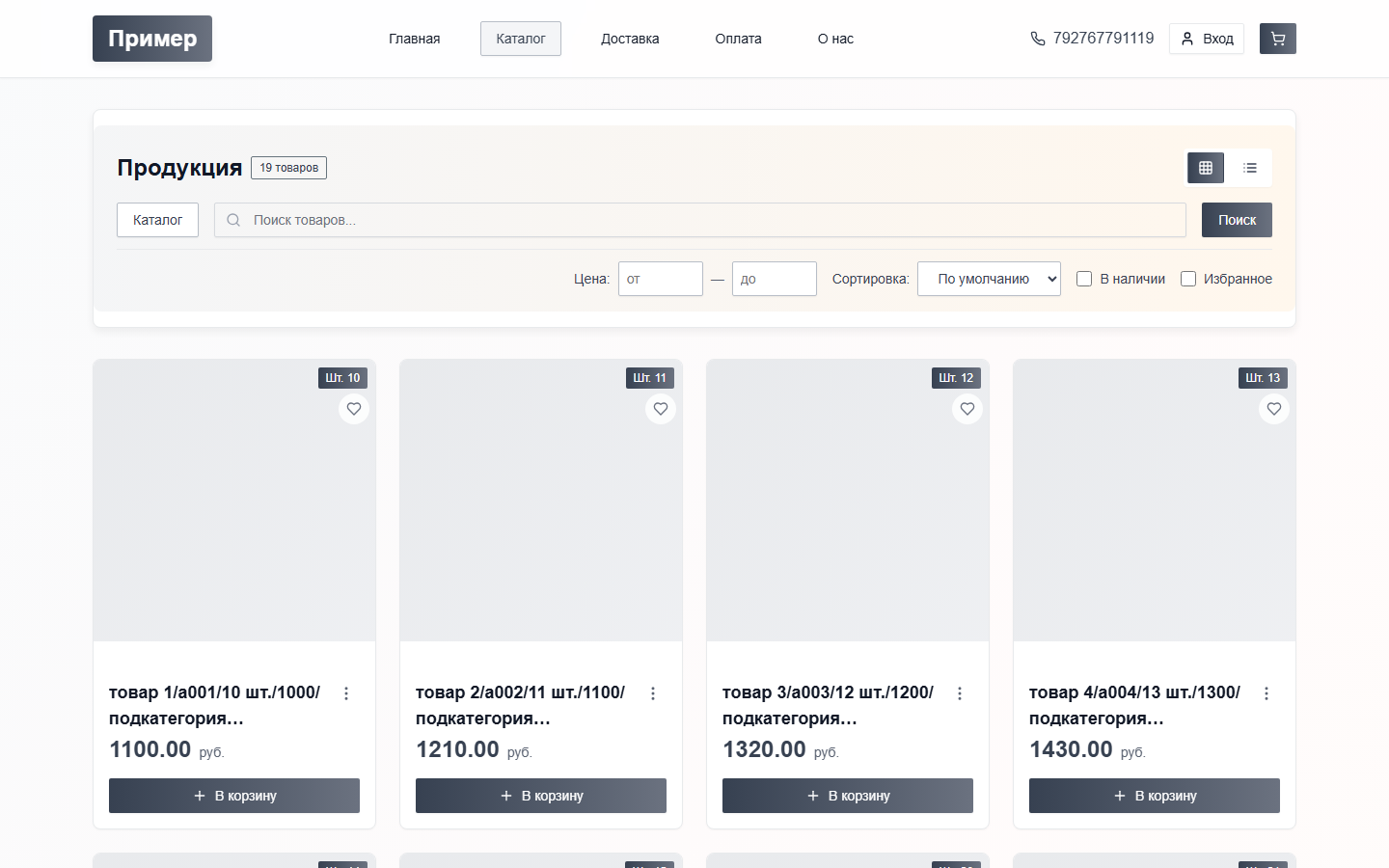
Task: Click the Шт. 12 stock badge
Action: click(956, 378)
